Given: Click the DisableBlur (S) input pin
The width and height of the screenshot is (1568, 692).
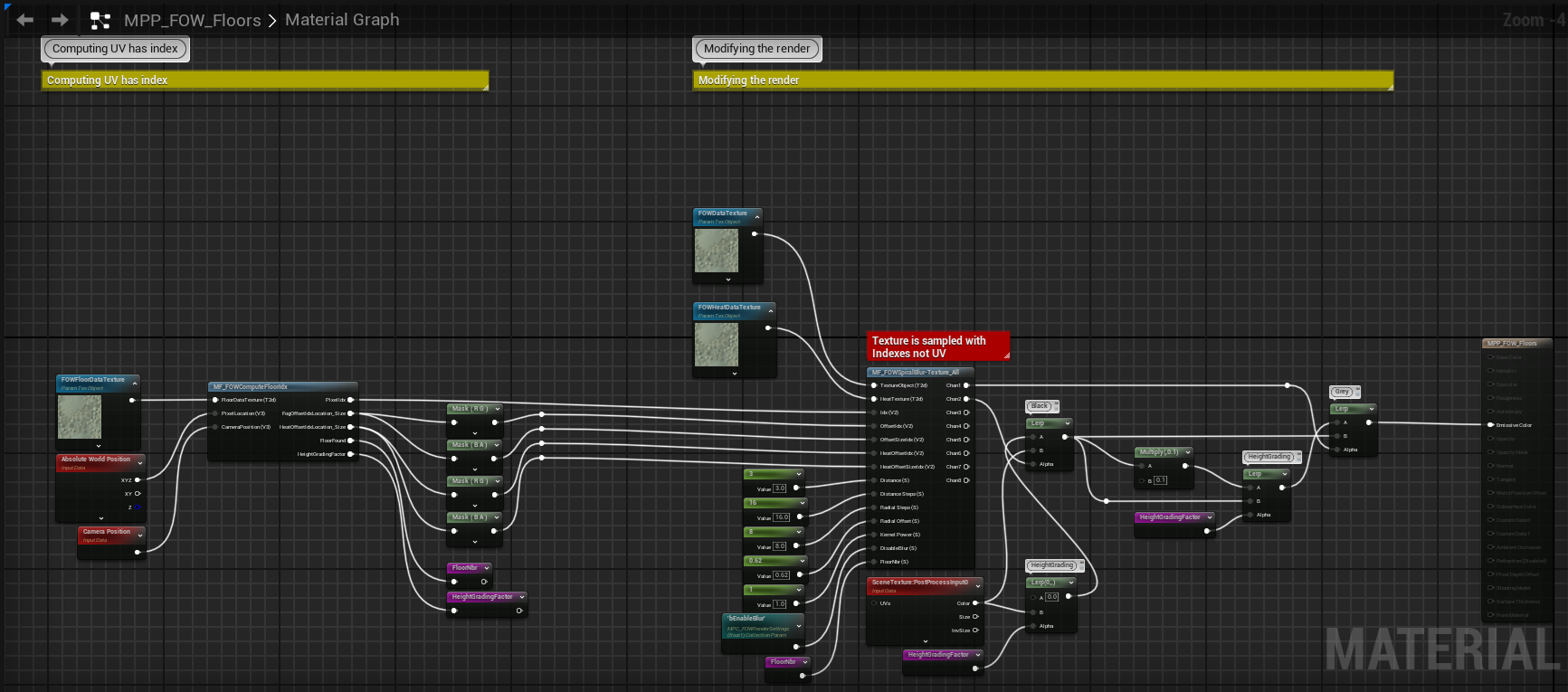Looking at the screenshot, I should click(x=874, y=548).
